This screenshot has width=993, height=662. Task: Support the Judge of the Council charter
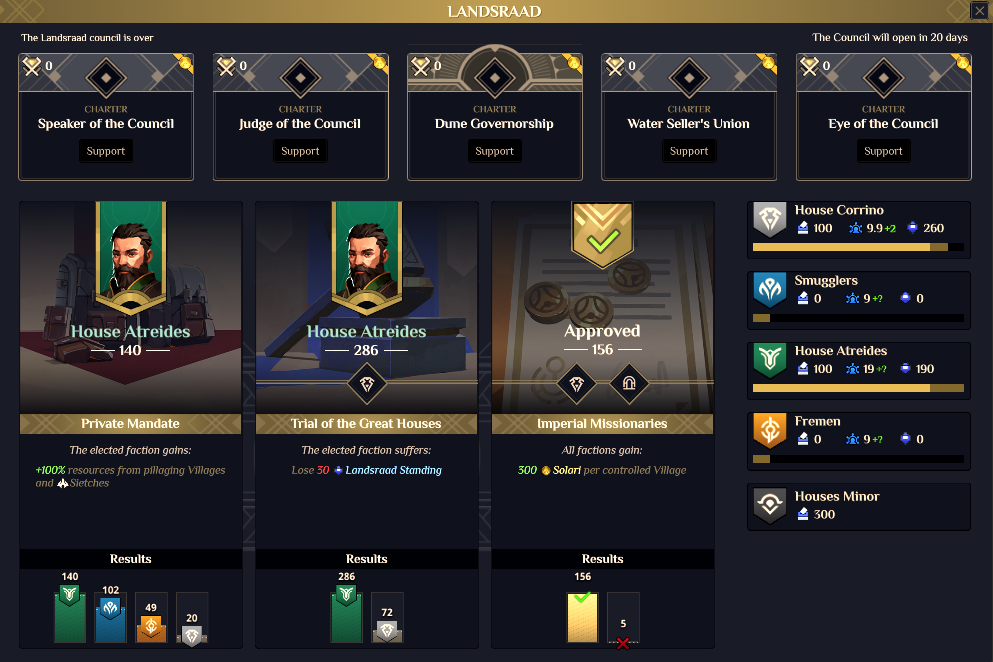coord(300,151)
